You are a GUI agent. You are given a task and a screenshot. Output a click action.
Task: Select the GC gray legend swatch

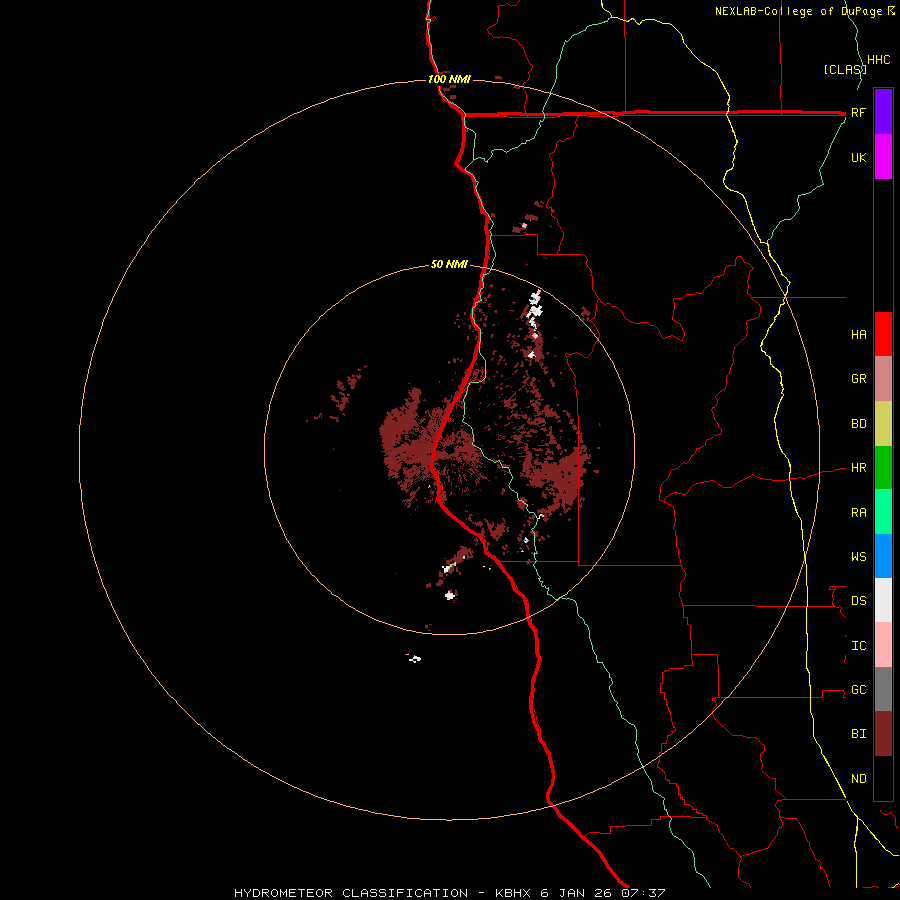883,689
